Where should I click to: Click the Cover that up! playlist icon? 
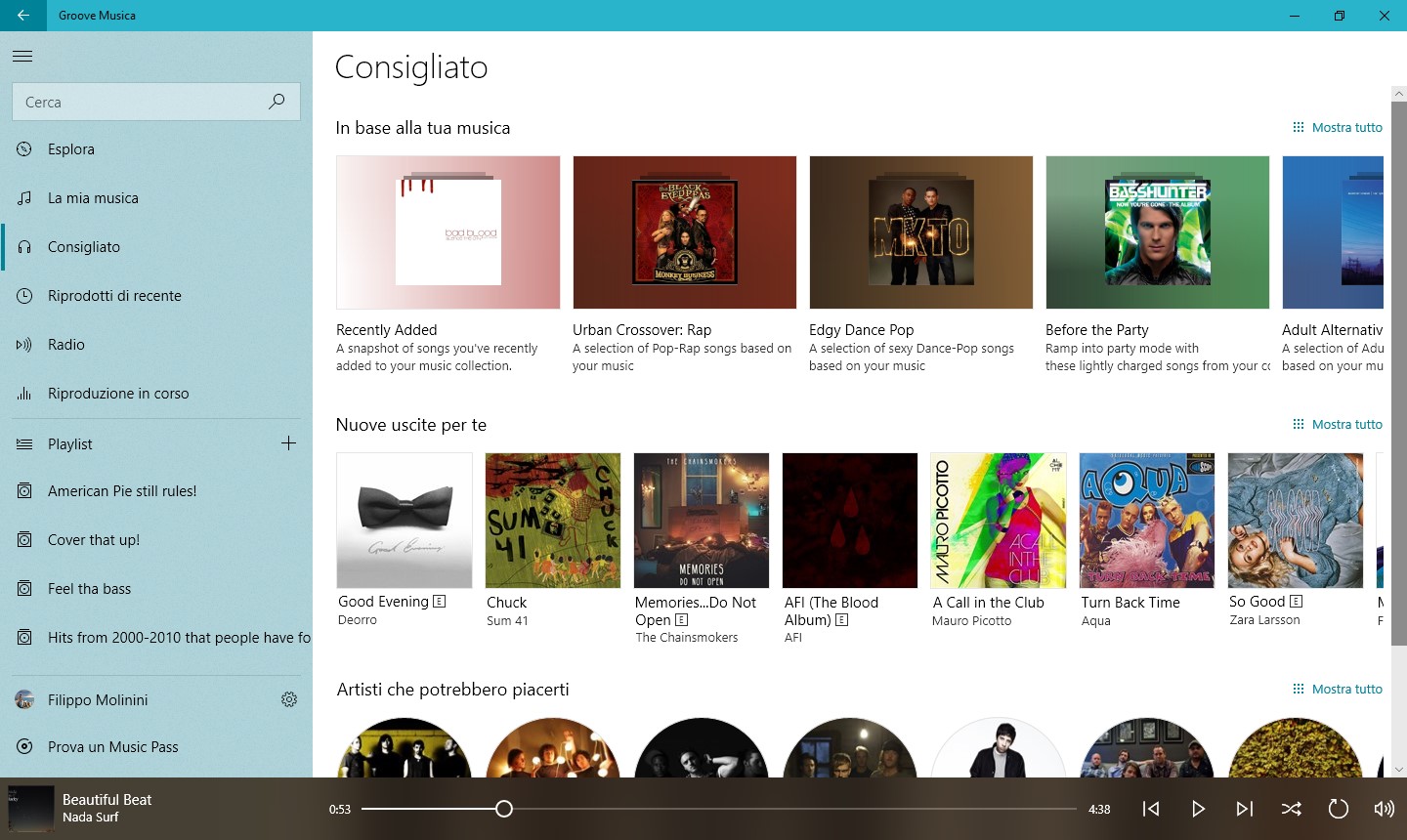tap(24, 540)
